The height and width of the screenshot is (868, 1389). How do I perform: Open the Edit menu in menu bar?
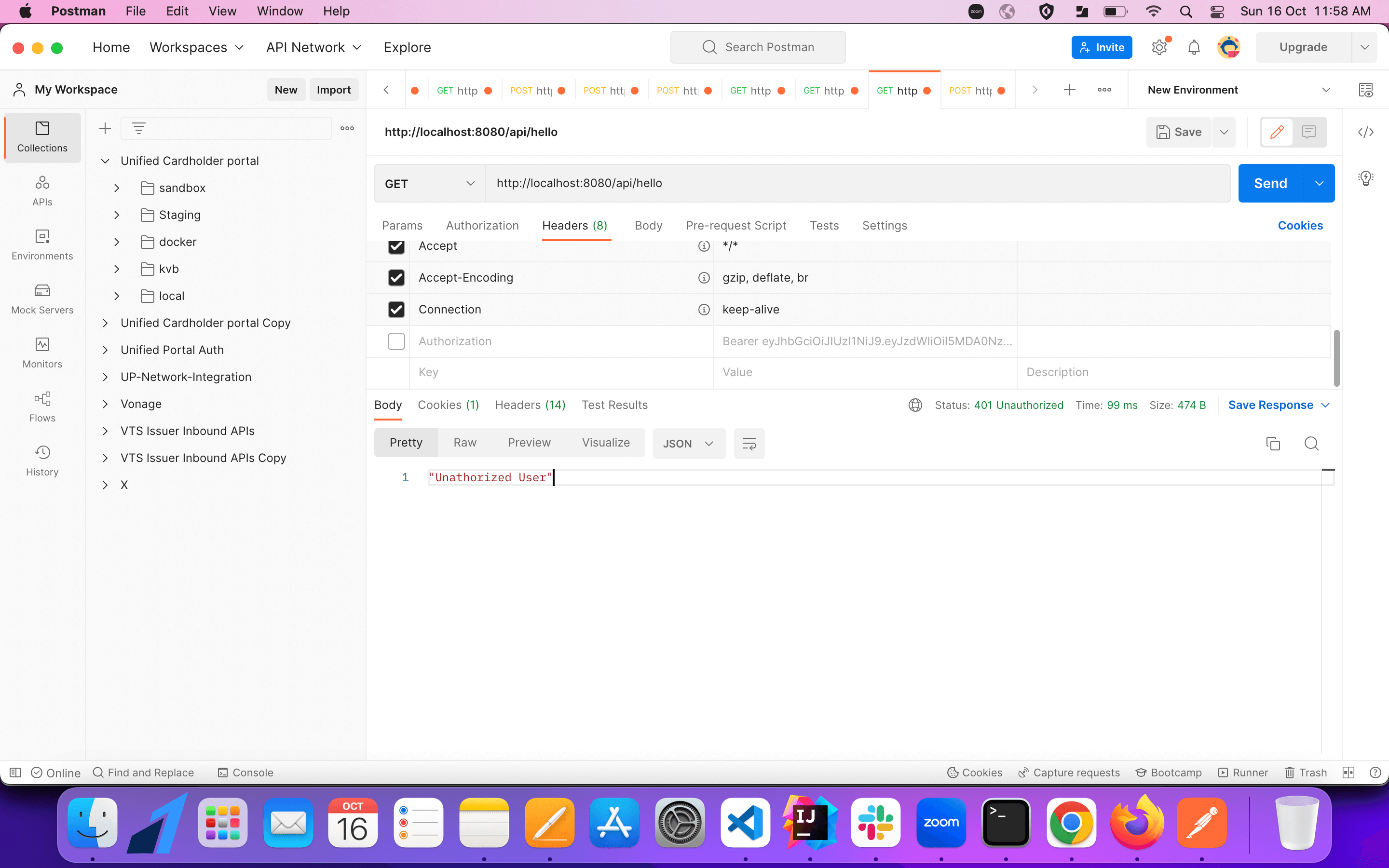coord(177,12)
